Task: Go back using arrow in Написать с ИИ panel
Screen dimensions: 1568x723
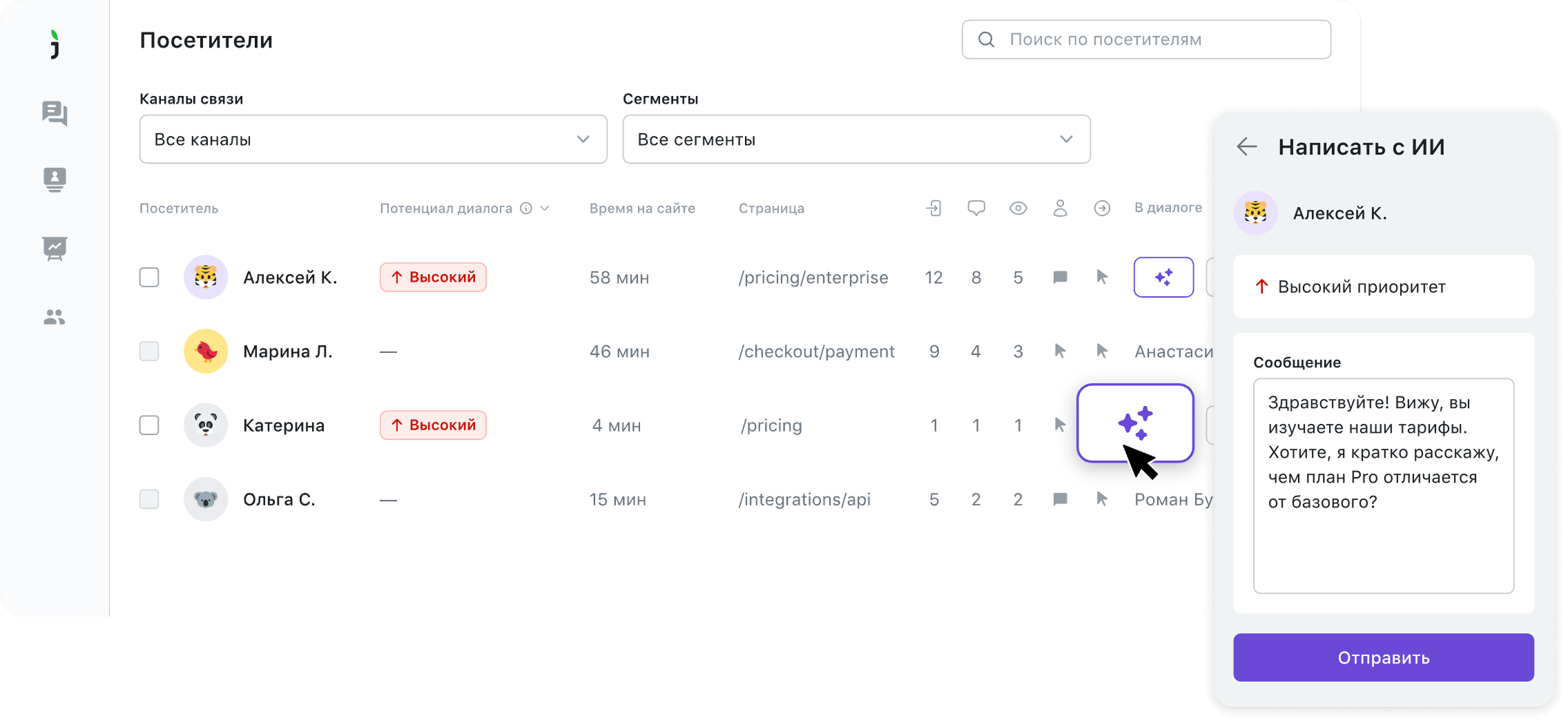Action: 1247,146
